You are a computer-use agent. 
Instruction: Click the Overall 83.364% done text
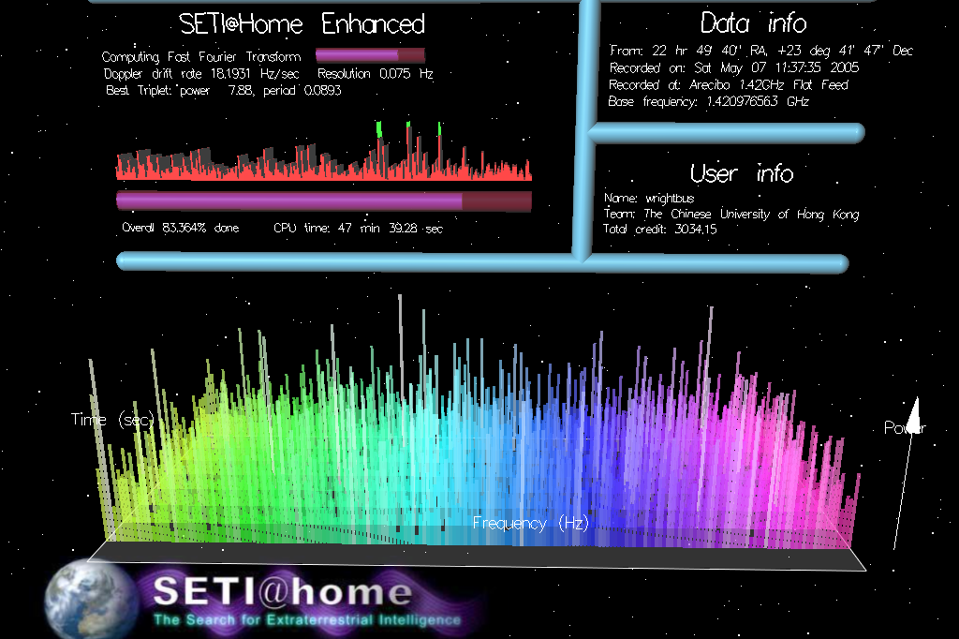[180, 228]
